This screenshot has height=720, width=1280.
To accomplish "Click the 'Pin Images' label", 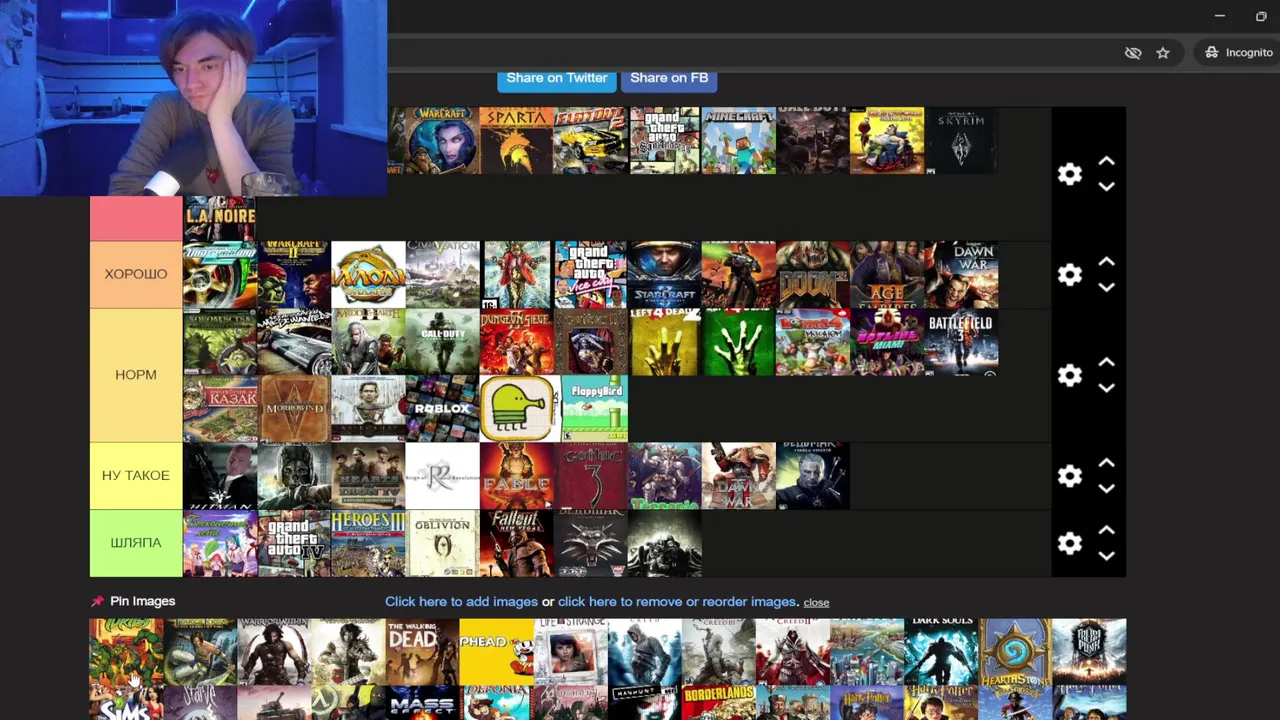I will pyautogui.click(x=143, y=601).
